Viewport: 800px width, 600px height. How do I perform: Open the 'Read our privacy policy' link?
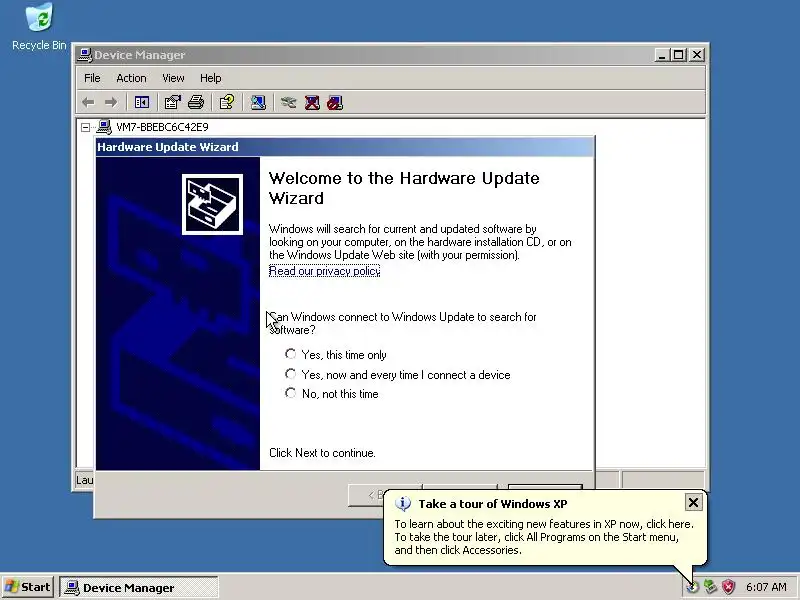pyautogui.click(x=324, y=271)
